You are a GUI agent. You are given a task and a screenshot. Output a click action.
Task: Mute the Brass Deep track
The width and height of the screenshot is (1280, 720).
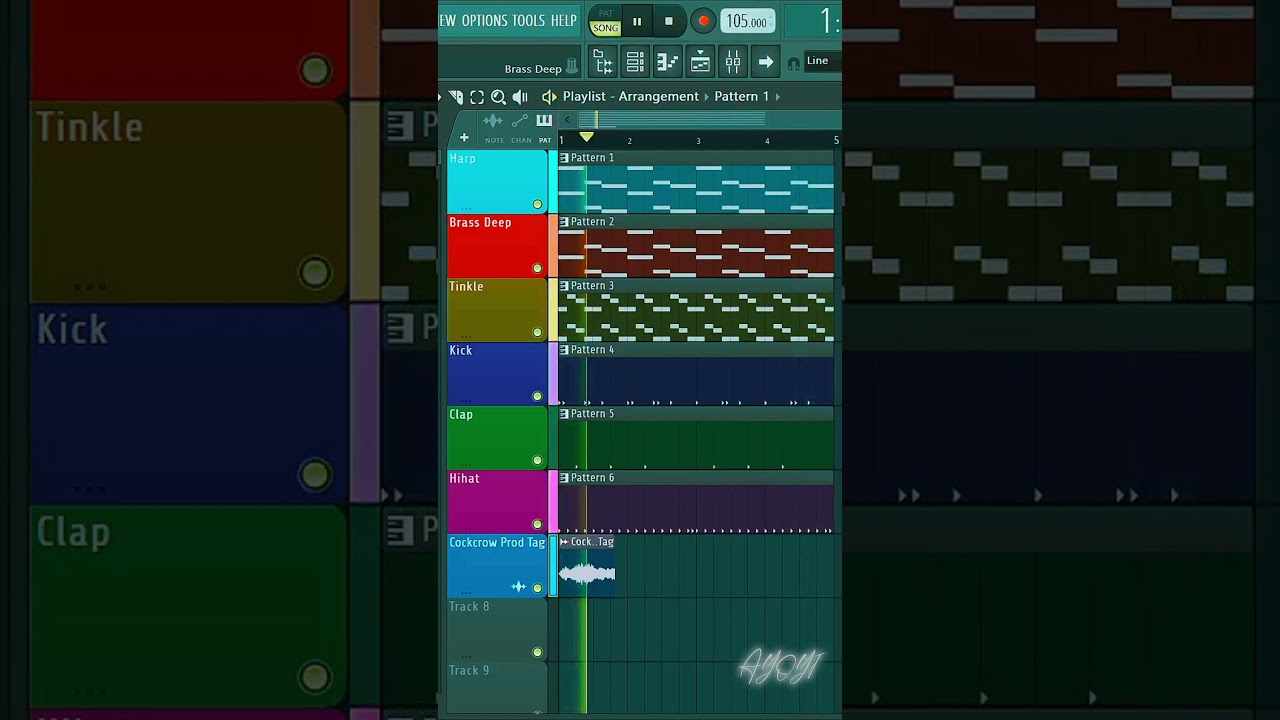537,268
